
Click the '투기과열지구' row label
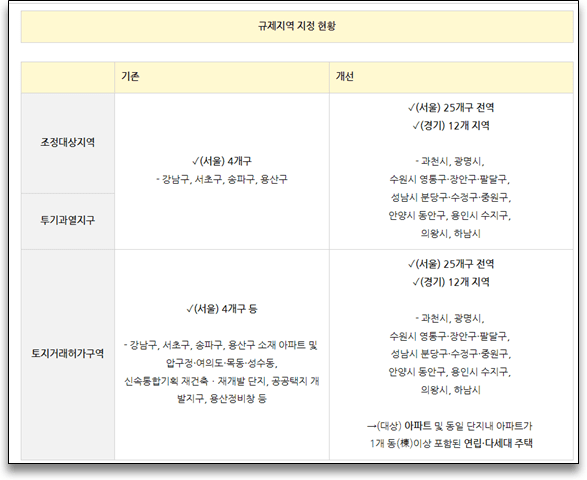tap(68, 220)
